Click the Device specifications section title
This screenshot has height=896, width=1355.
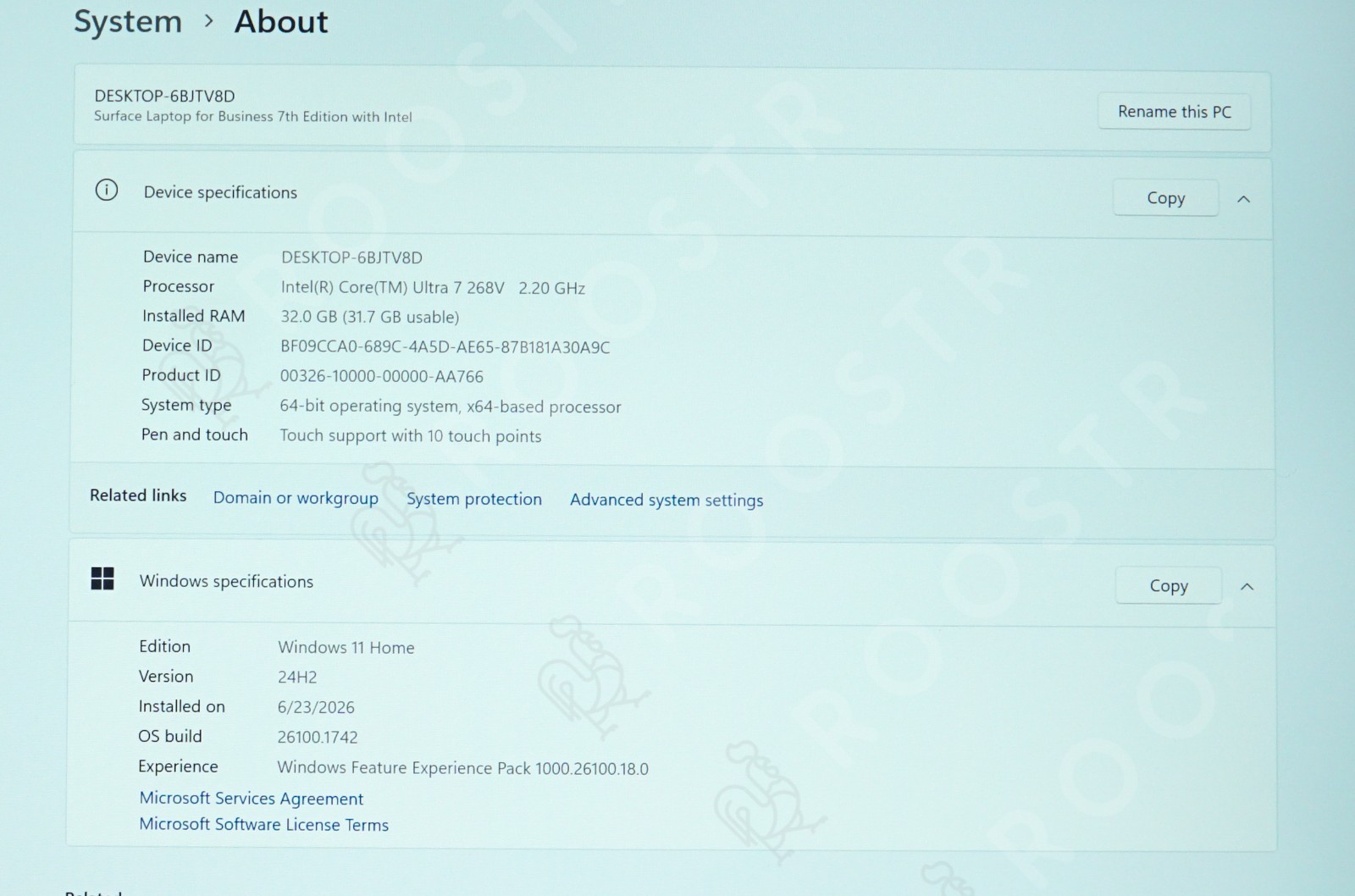220,192
